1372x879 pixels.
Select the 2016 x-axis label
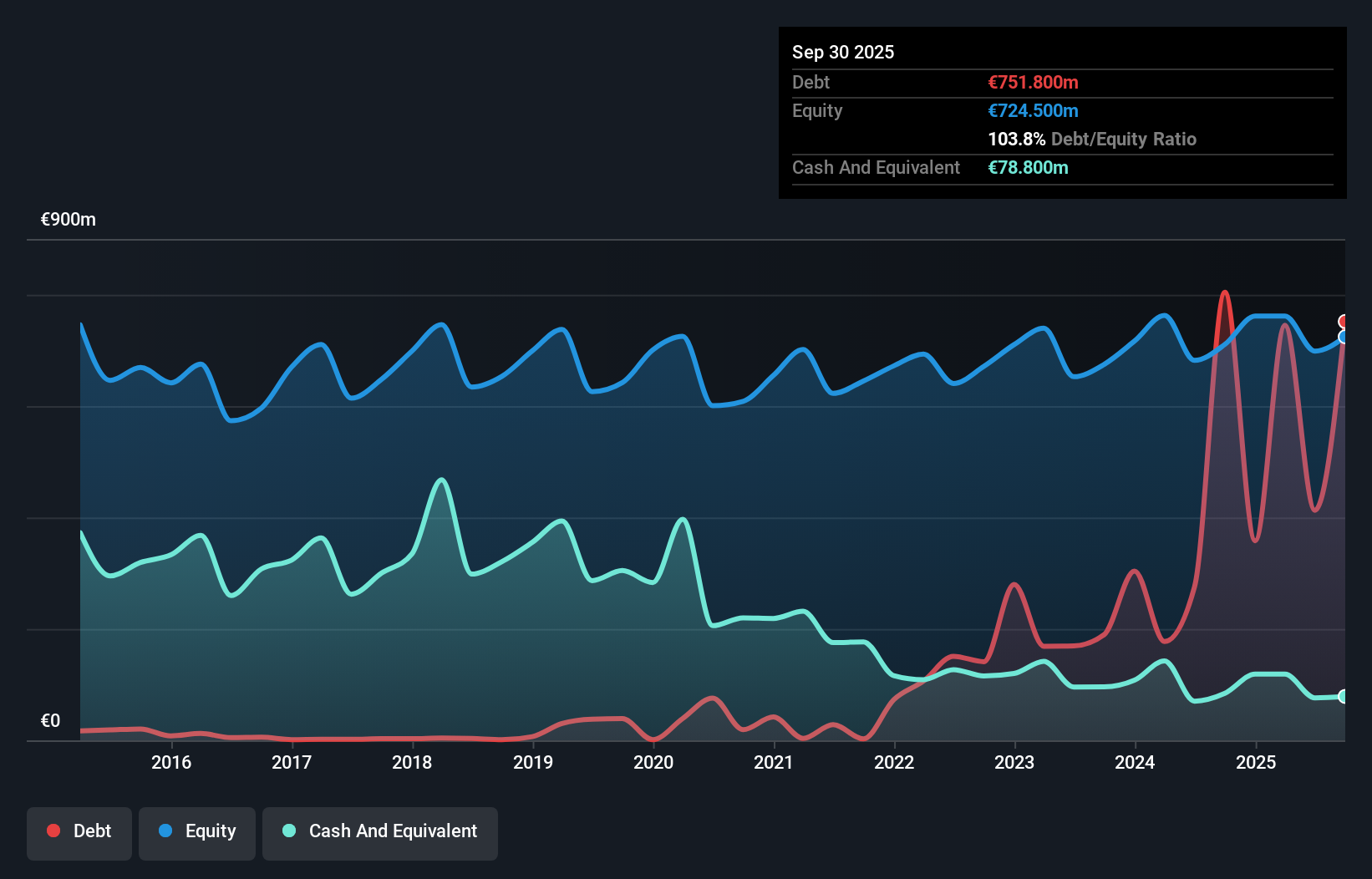[171, 762]
